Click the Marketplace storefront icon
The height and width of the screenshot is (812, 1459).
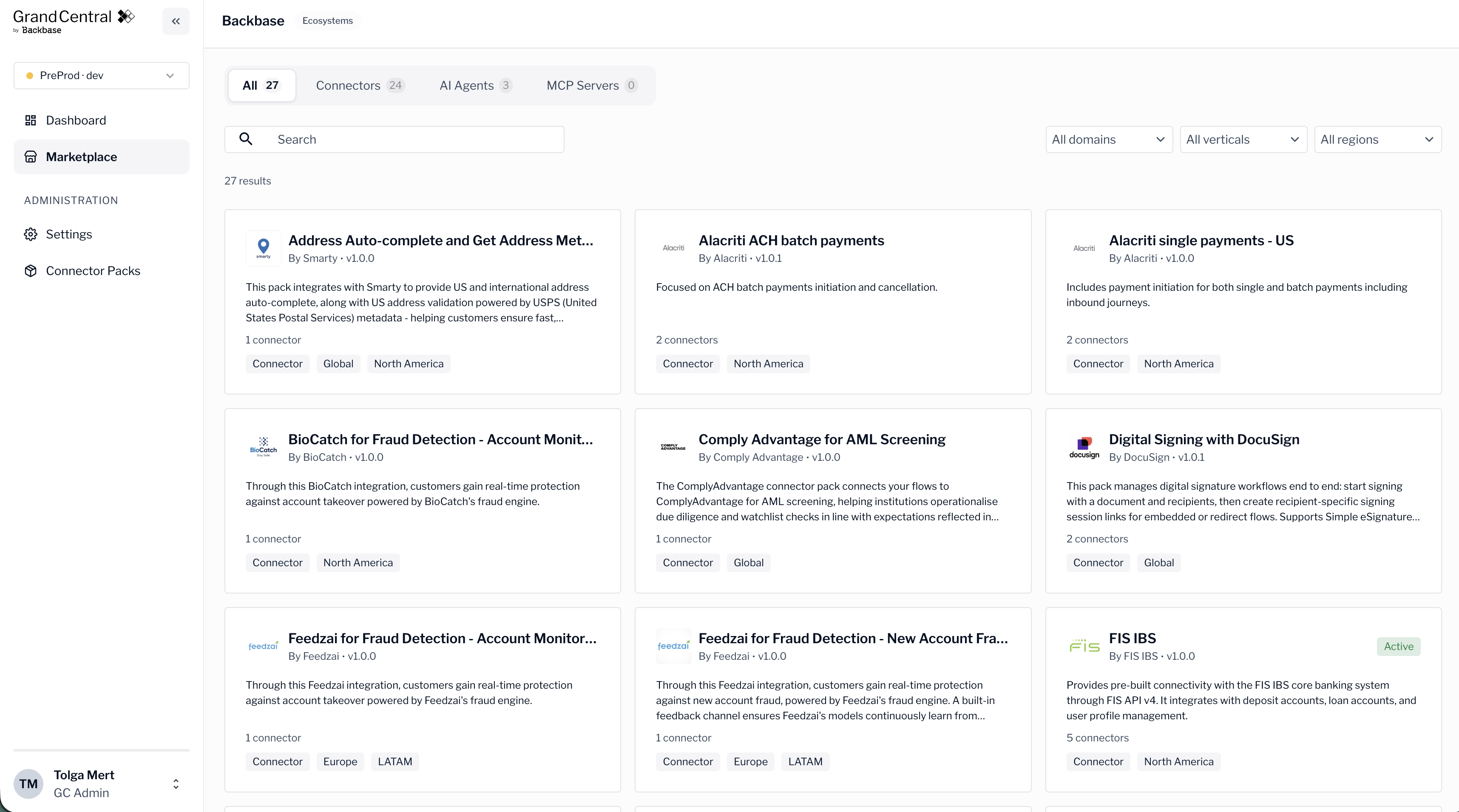[x=31, y=157]
